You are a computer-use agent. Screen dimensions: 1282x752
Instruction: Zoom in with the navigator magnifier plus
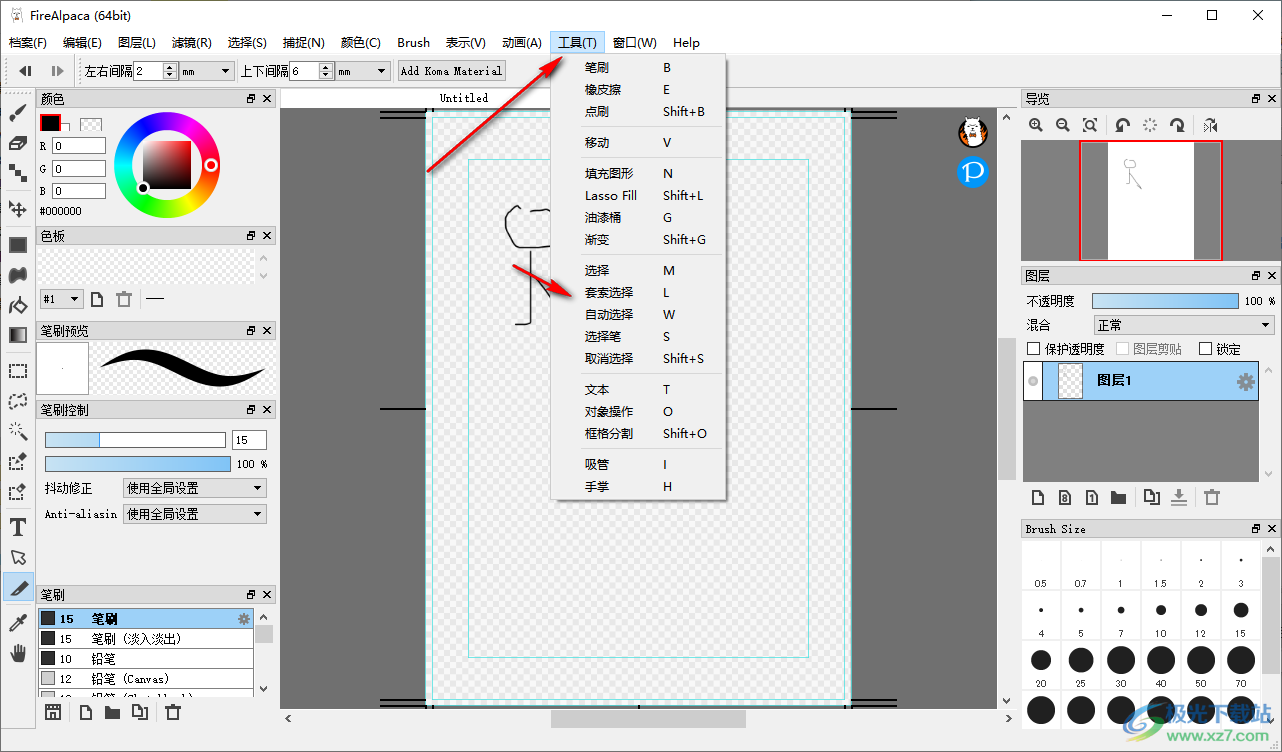1036,125
